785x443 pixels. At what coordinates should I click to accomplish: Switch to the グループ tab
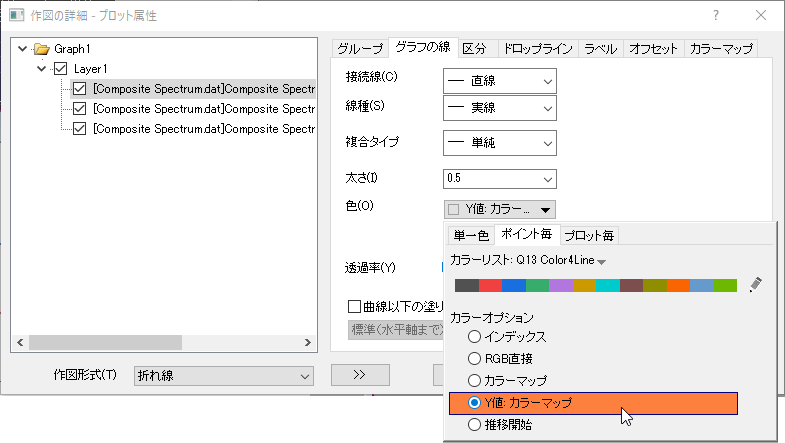(360, 49)
